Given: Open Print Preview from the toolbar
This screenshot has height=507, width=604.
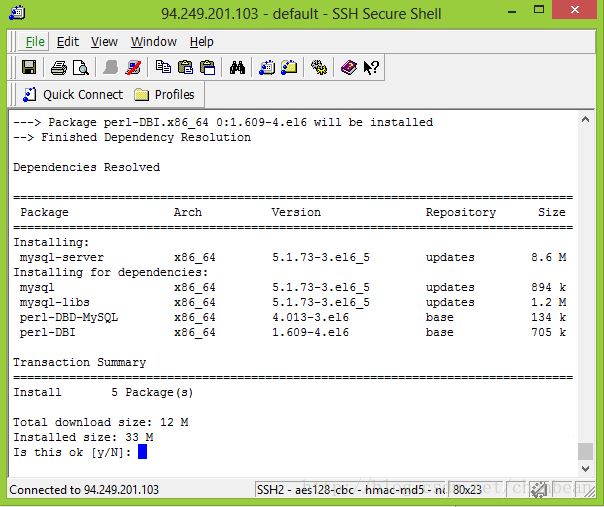Looking at the screenshot, I should pyautogui.click(x=80, y=68).
